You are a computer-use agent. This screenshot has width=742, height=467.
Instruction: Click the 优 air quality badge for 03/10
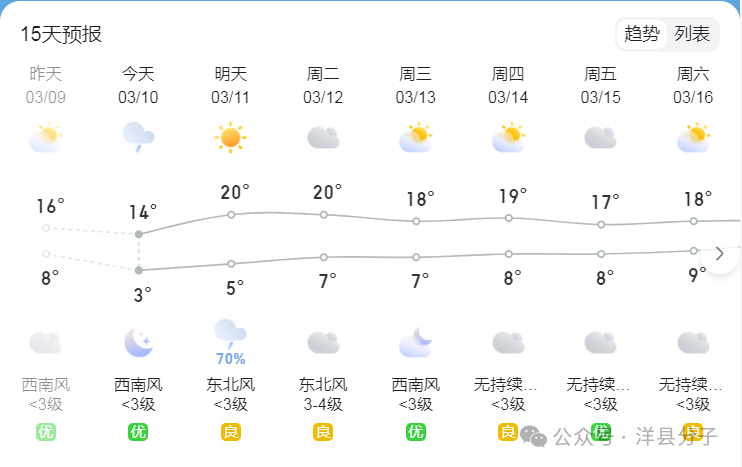click(138, 432)
